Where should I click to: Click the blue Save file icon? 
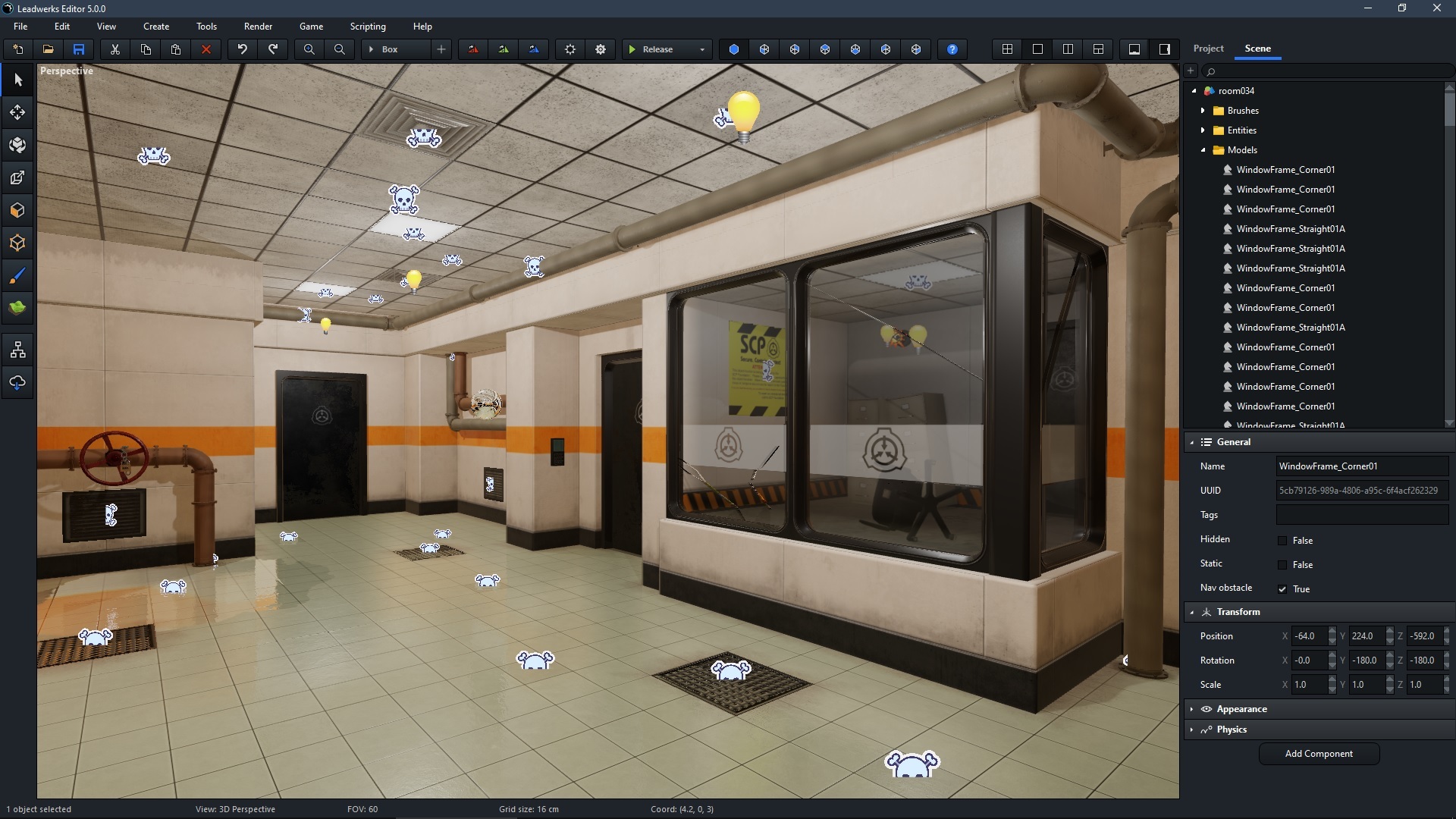tap(79, 49)
